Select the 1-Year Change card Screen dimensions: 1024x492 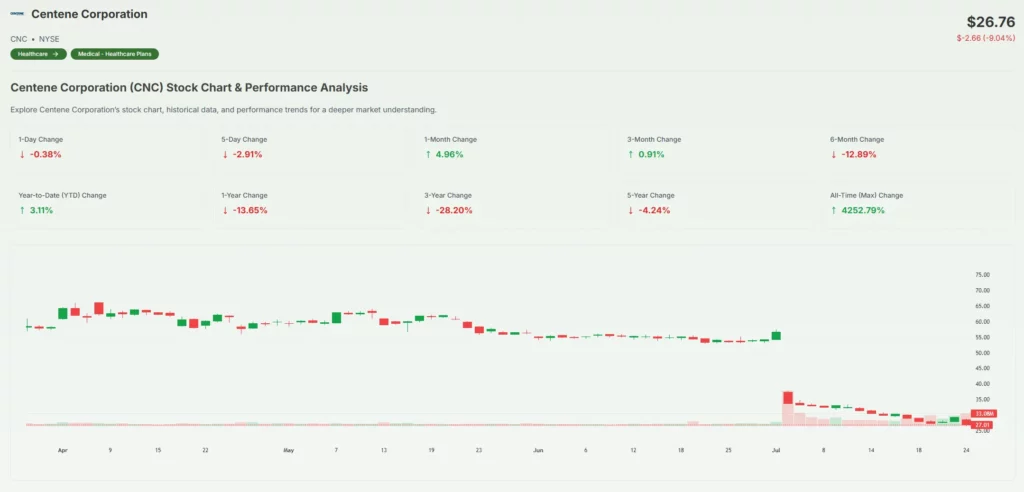(314, 203)
